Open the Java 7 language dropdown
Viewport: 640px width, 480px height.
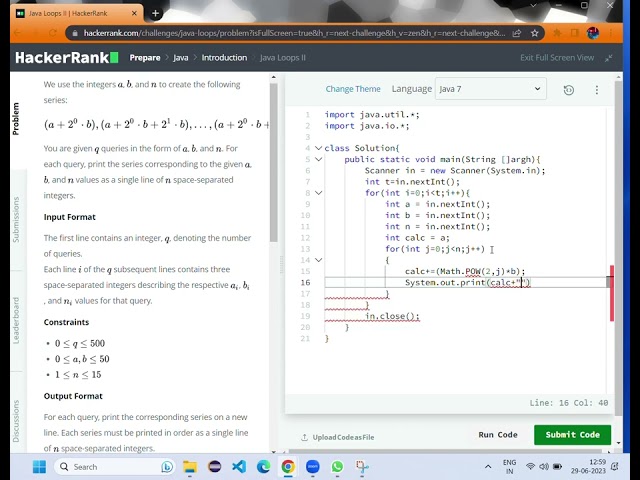[491, 89]
